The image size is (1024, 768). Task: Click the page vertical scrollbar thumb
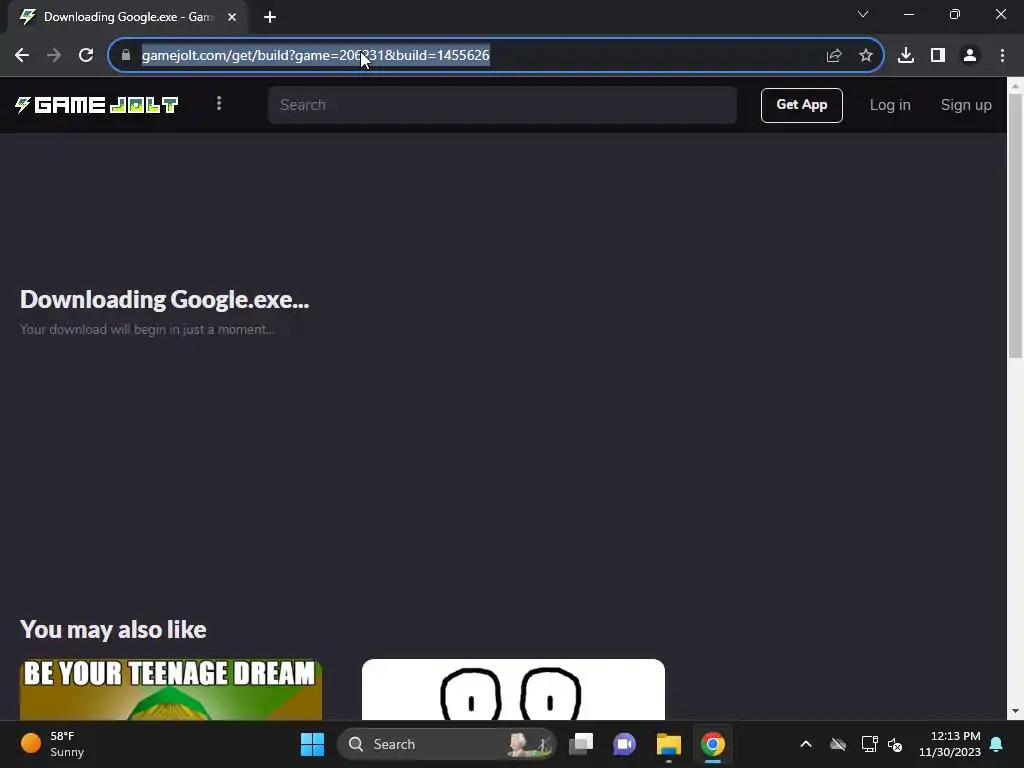(x=1015, y=225)
